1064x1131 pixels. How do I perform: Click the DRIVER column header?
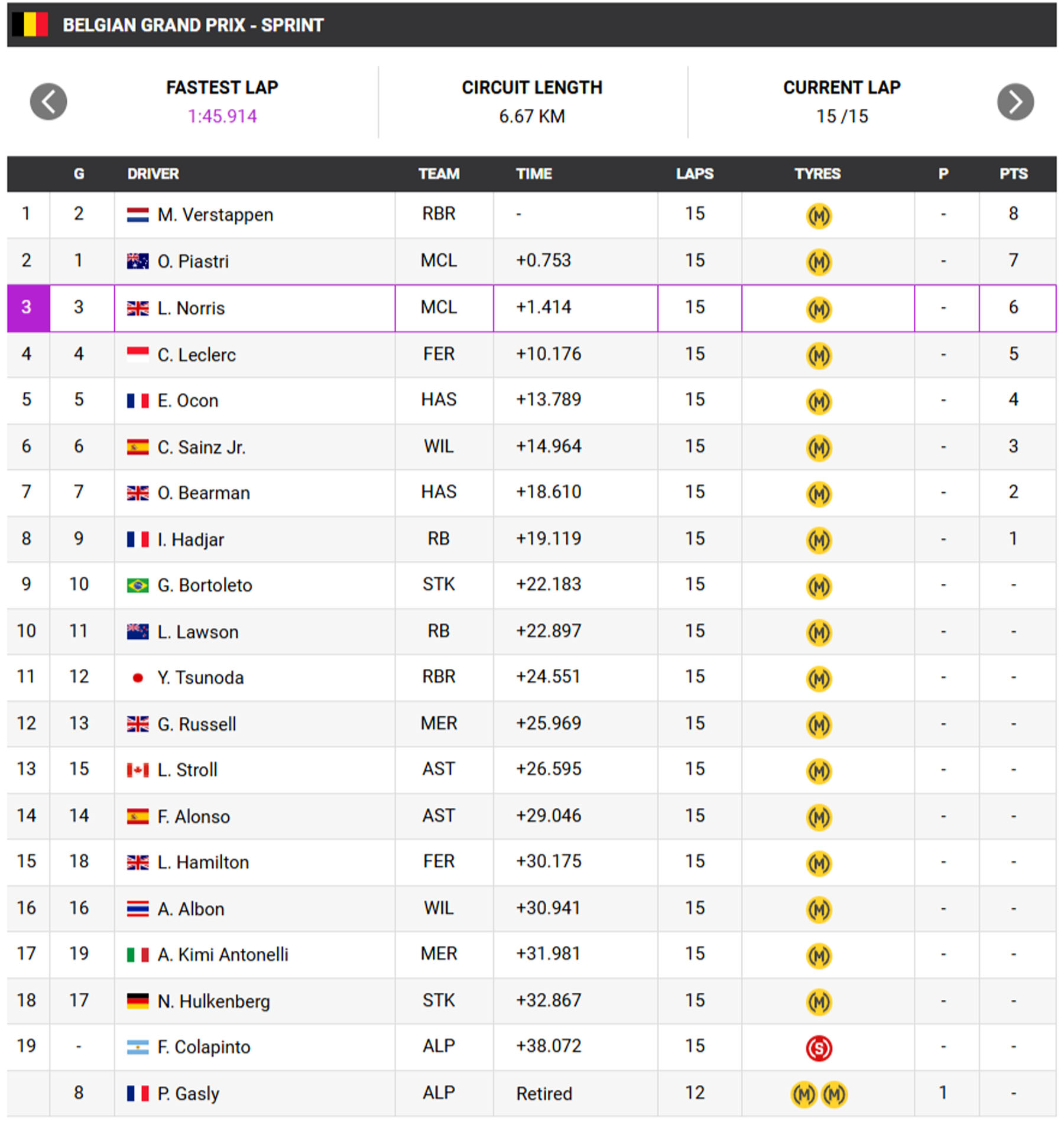[x=153, y=174]
